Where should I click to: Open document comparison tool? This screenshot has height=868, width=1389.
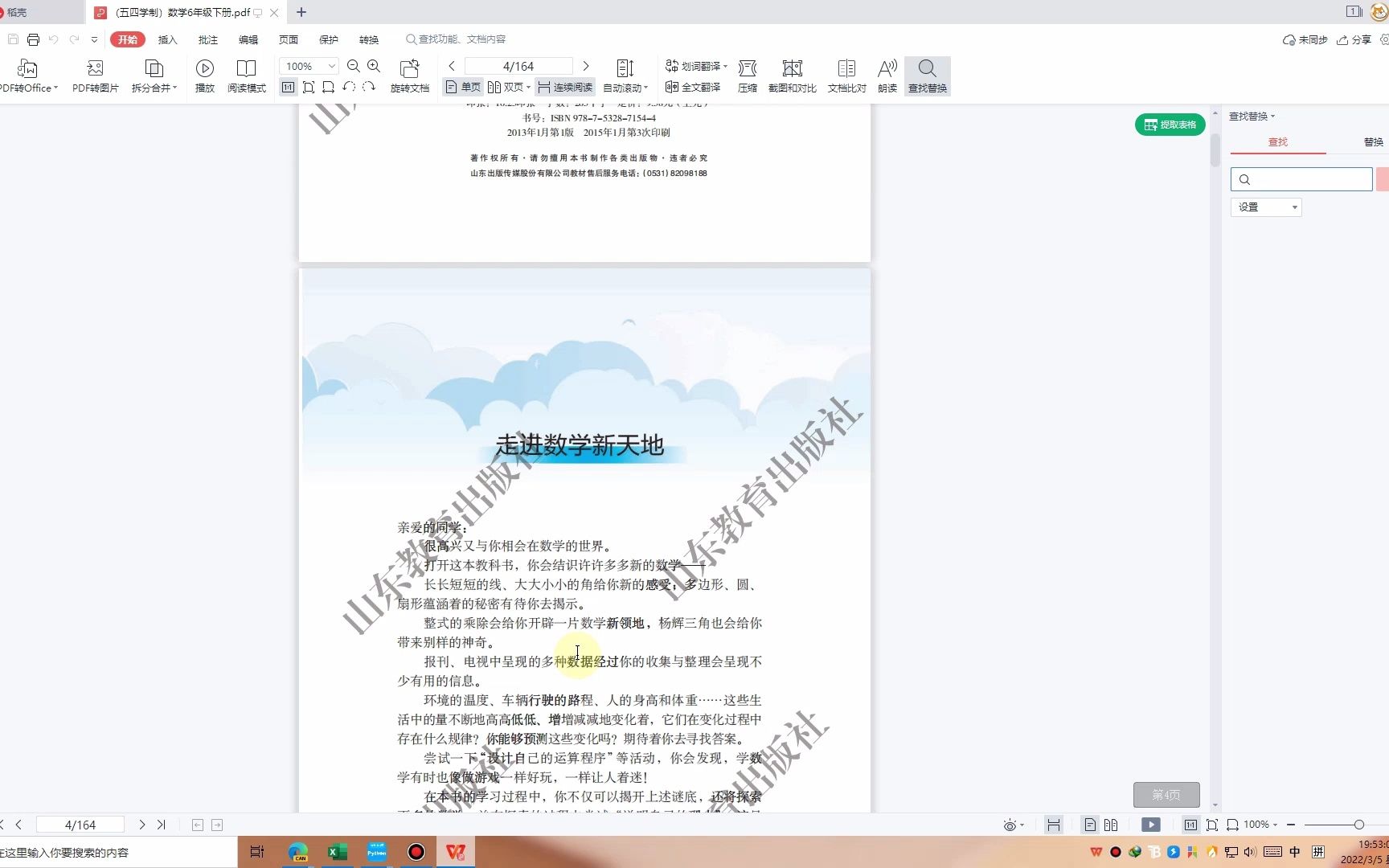coord(847,76)
